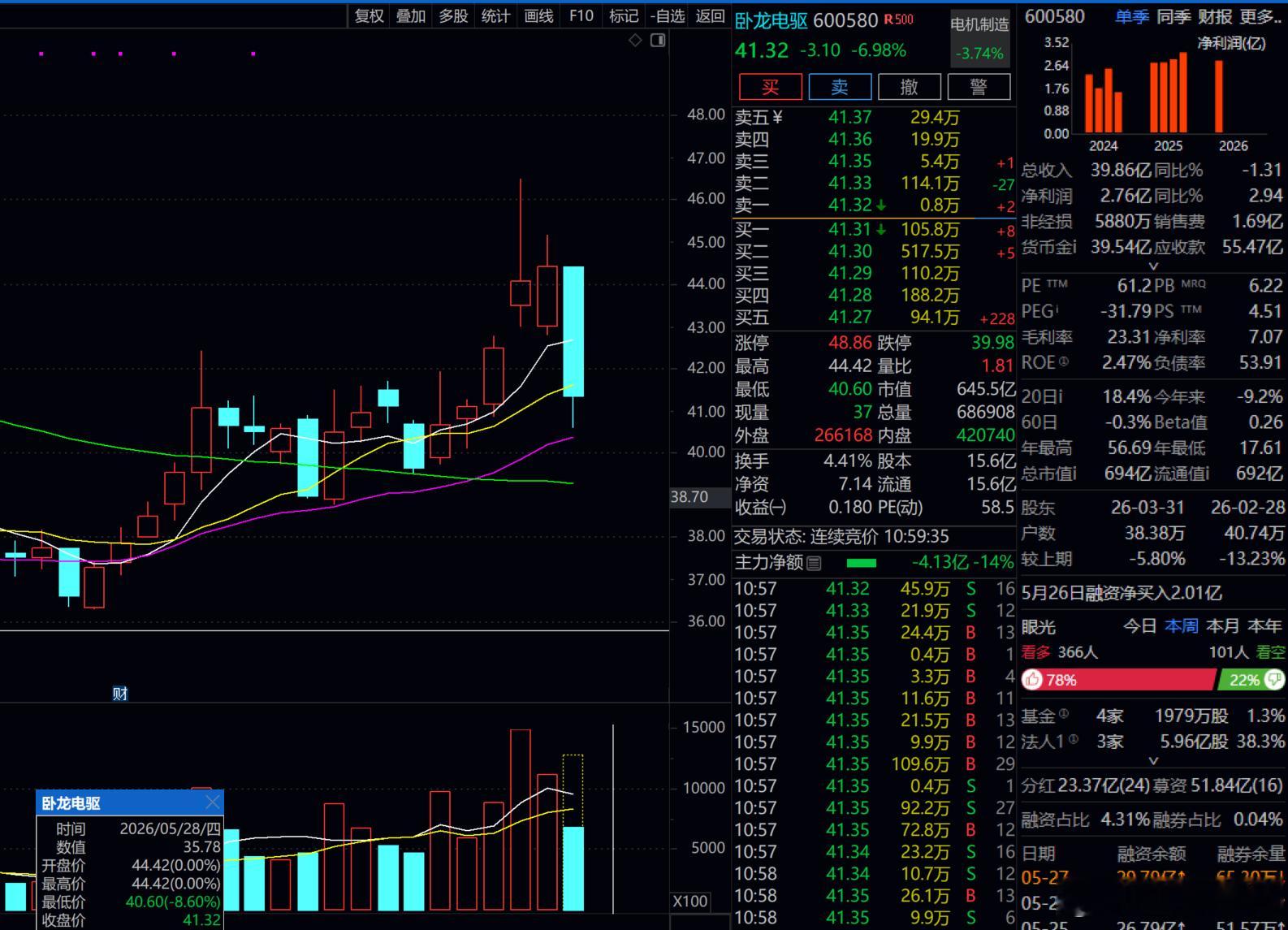Open the 更多.. dropdown in financial tabs
Screen dimensions: 1288x930
click(1262, 16)
